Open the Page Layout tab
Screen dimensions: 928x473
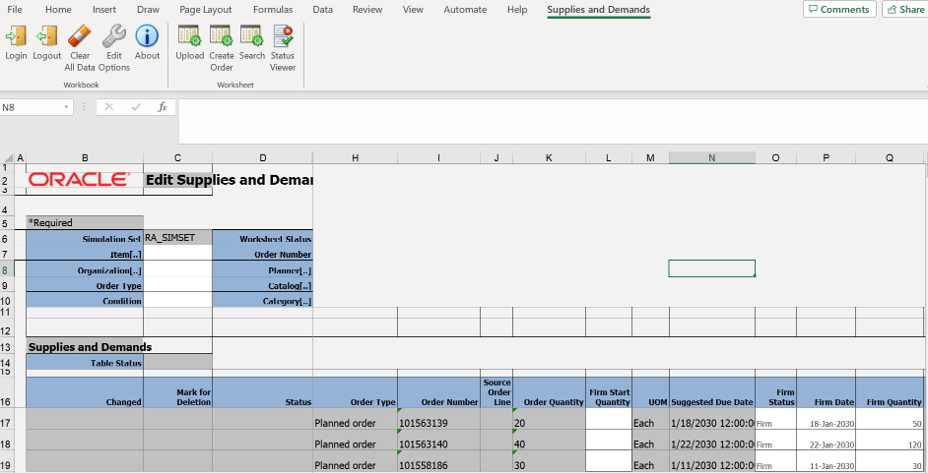tap(205, 9)
